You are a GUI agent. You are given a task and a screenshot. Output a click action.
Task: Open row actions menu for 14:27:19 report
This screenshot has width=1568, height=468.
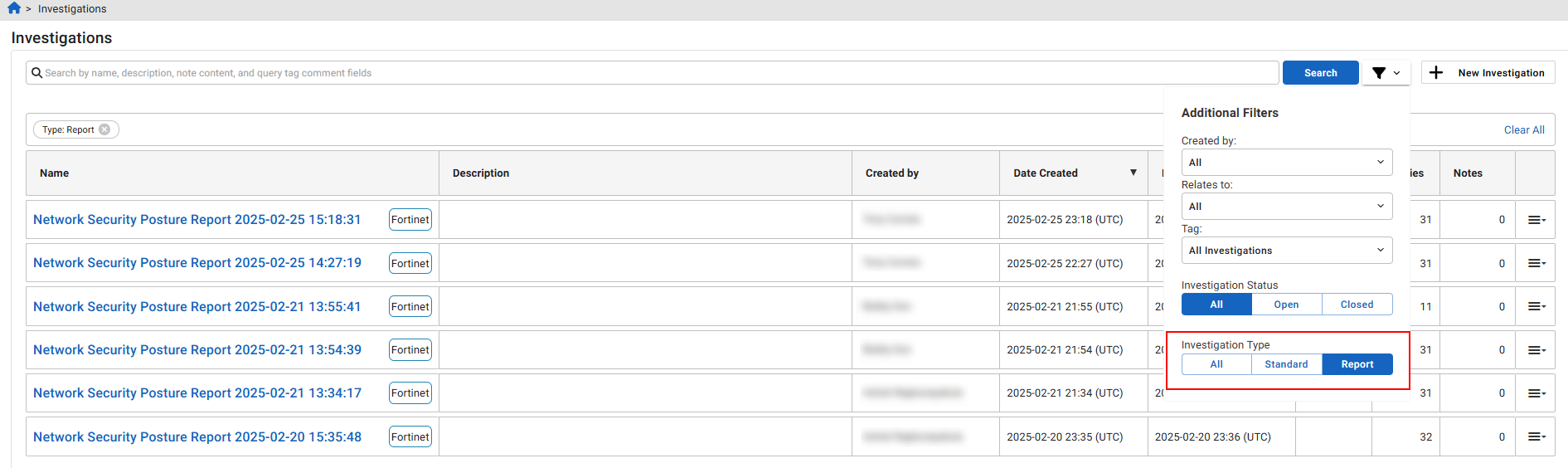tap(1536, 263)
